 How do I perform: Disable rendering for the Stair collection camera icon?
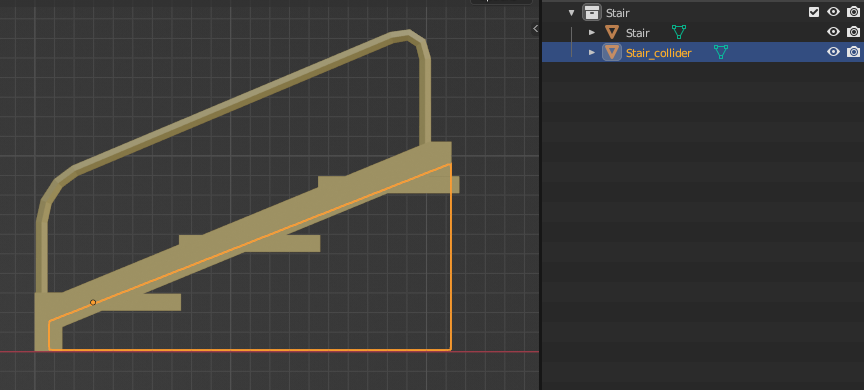point(854,12)
